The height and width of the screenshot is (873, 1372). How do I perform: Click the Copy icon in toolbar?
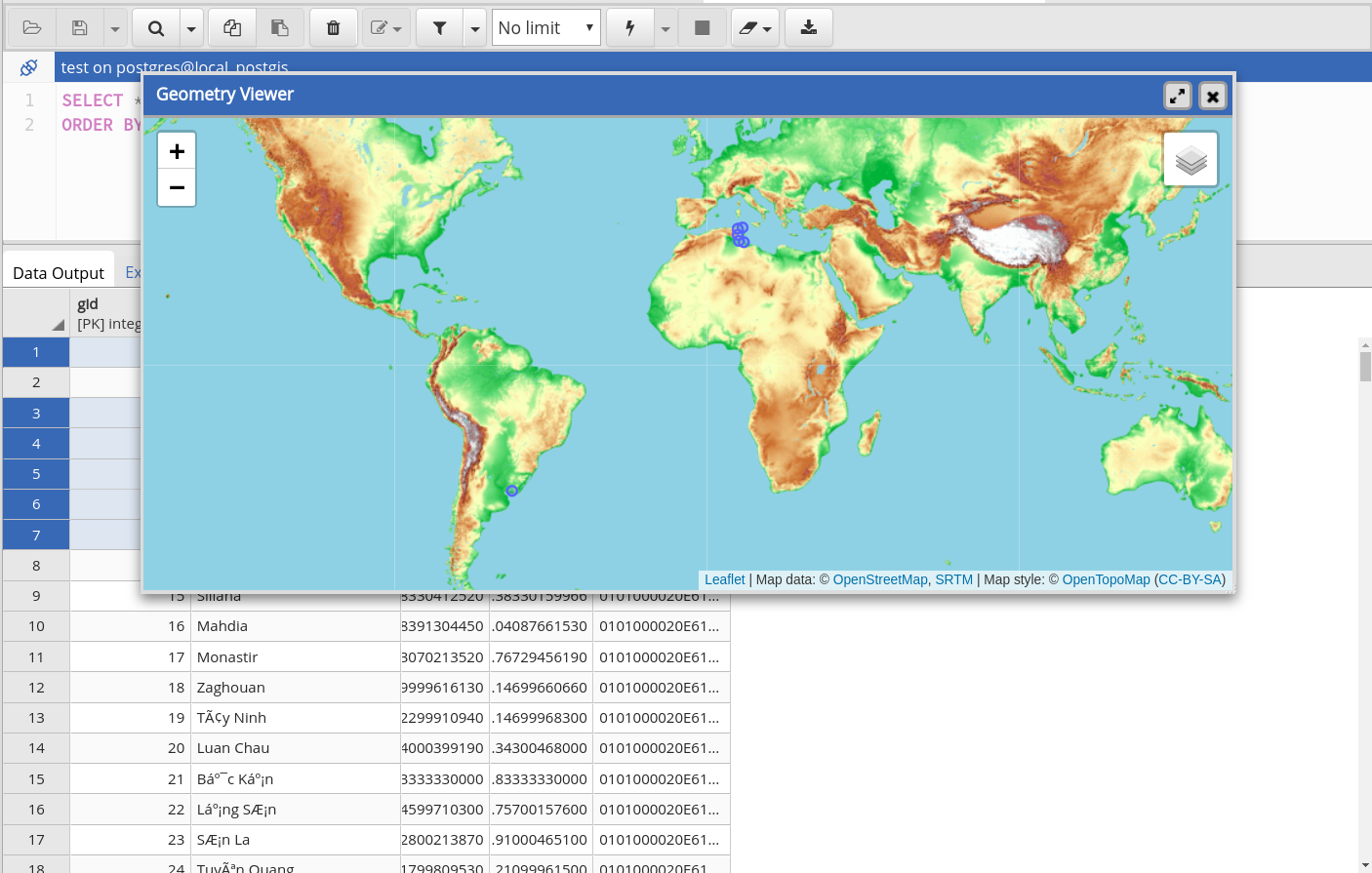[x=232, y=28]
